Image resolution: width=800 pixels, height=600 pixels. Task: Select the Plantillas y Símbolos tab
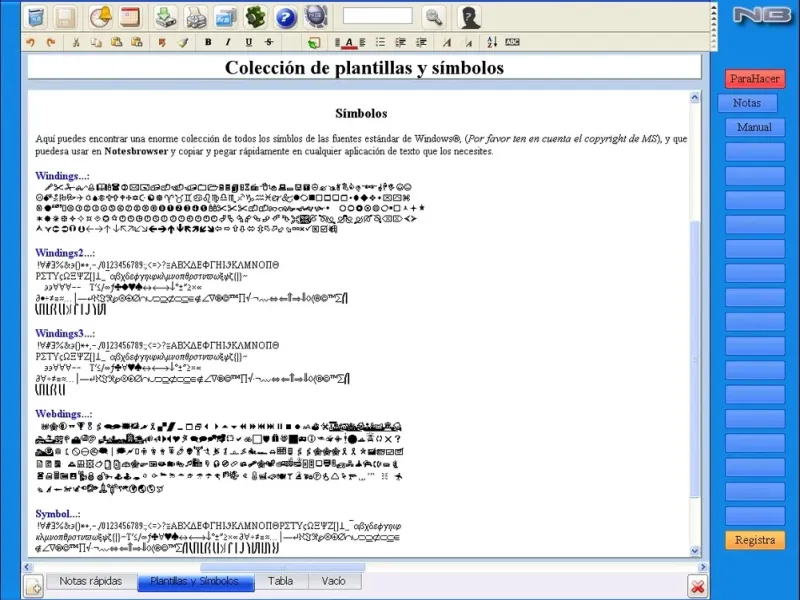tap(195, 582)
